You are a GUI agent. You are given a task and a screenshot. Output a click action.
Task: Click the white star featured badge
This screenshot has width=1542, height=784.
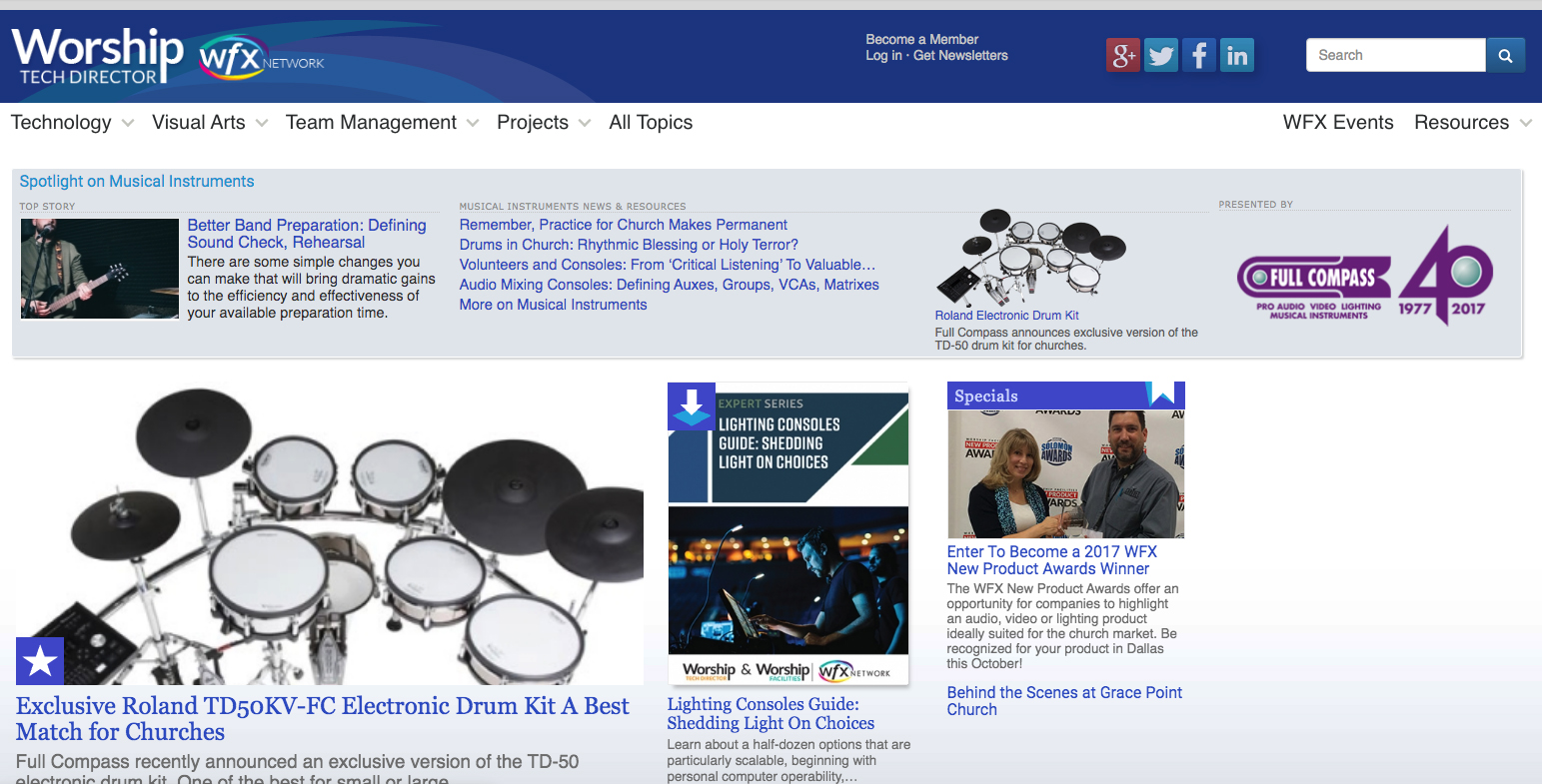coord(40,660)
